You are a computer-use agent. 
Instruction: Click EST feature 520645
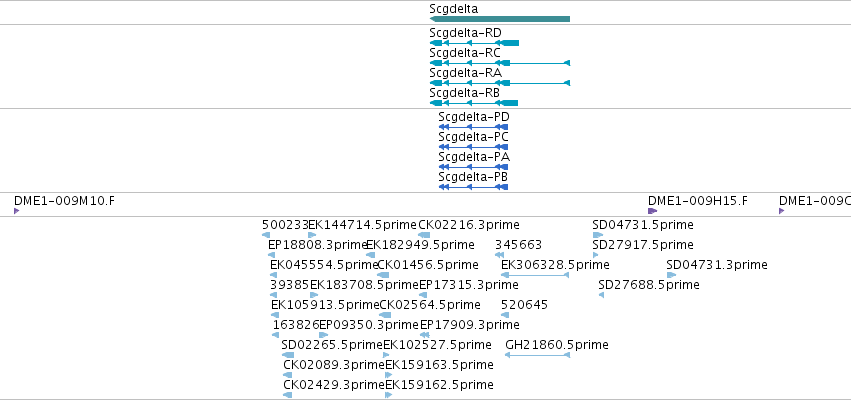tap(505, 315)
